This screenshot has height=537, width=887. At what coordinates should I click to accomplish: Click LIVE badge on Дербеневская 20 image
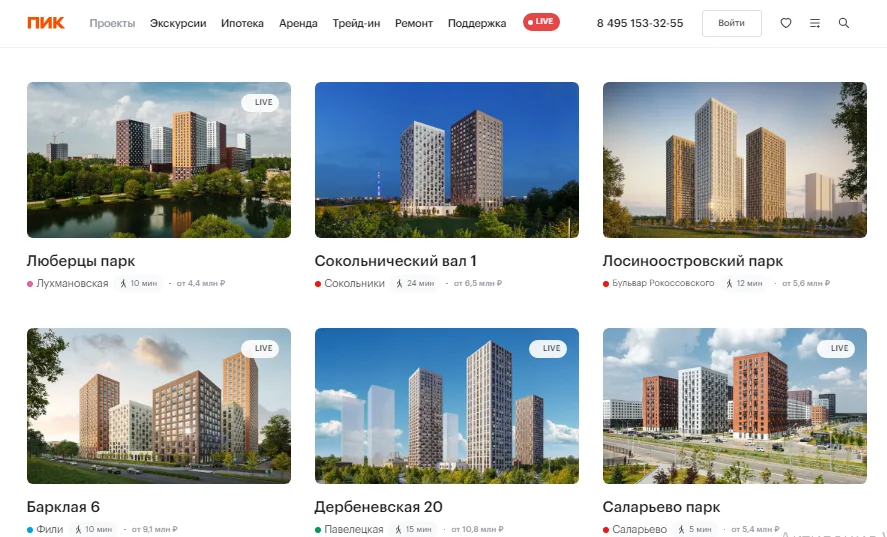coord(548,349)
